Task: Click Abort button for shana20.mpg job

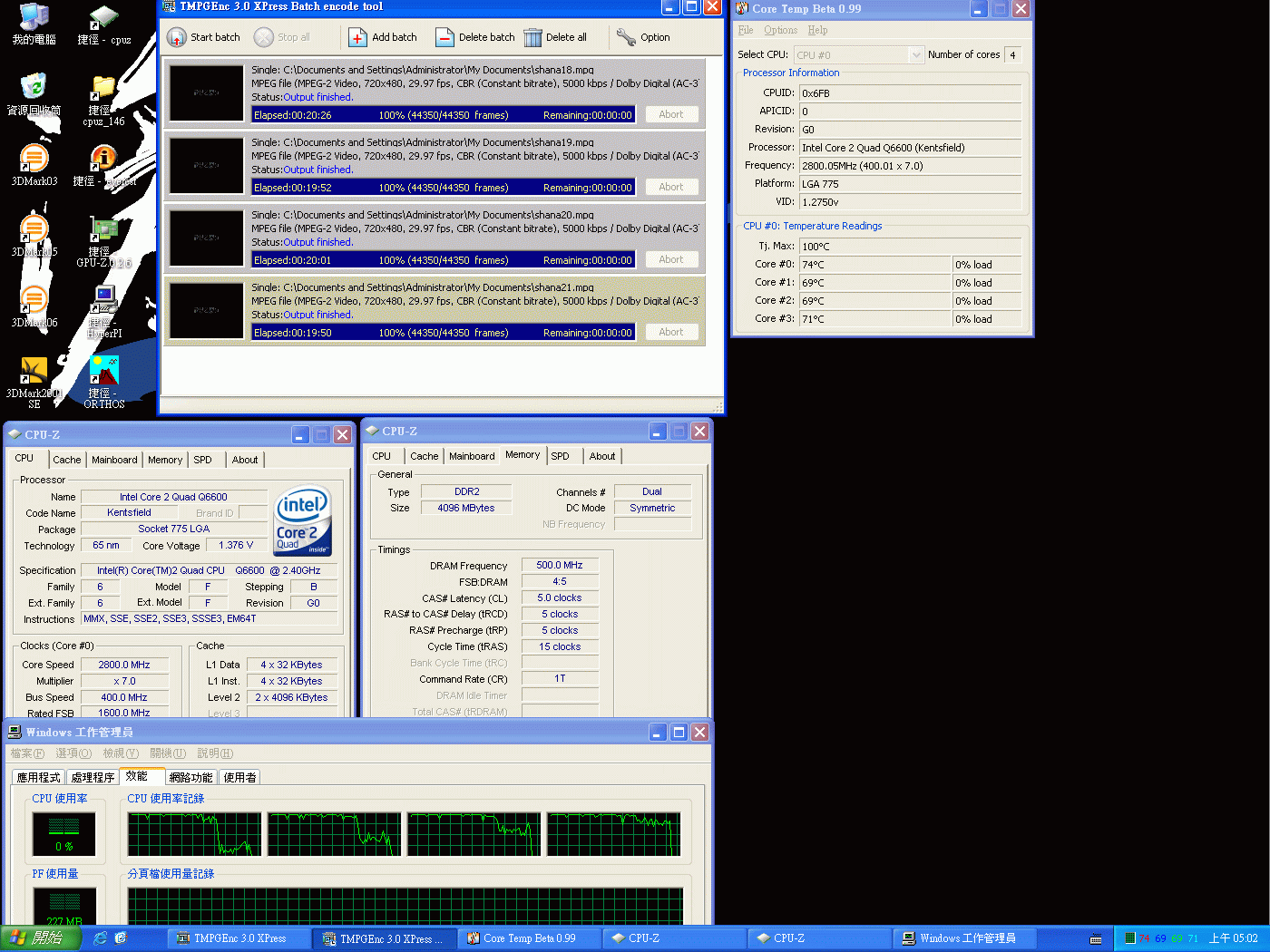Action: [x=671, y=259]
